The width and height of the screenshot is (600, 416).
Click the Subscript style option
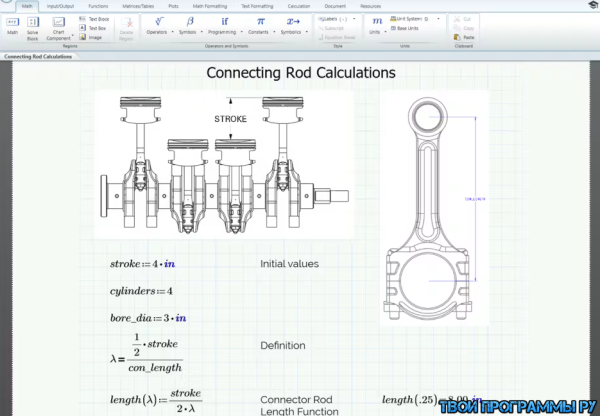[x=331, y=28]
